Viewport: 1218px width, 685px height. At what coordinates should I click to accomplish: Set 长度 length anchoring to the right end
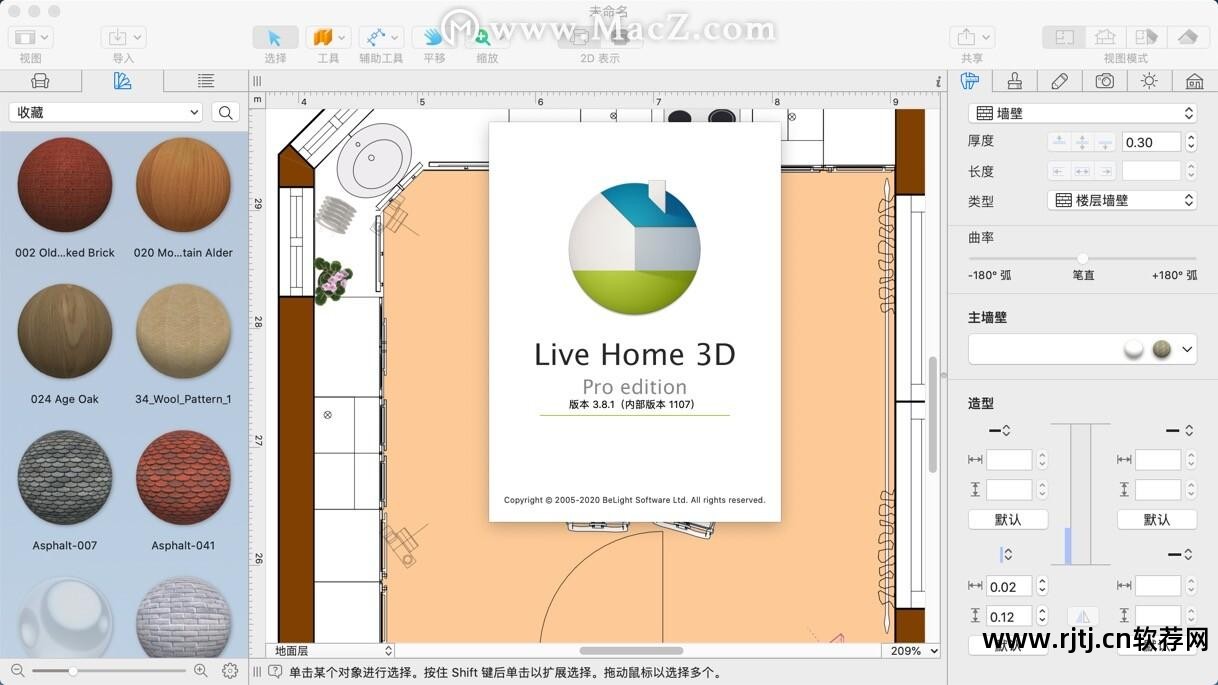[x=1104, y=171]
